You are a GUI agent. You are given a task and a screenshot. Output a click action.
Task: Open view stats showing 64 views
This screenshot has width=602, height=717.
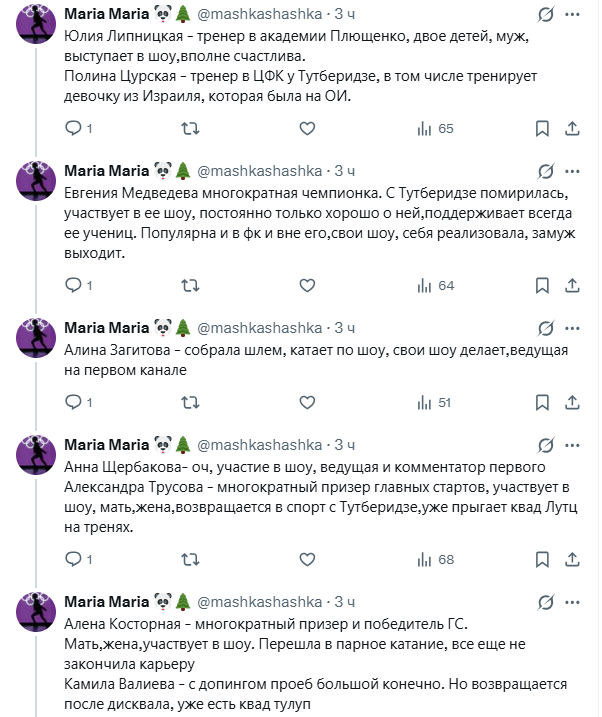tap(436, 285)
